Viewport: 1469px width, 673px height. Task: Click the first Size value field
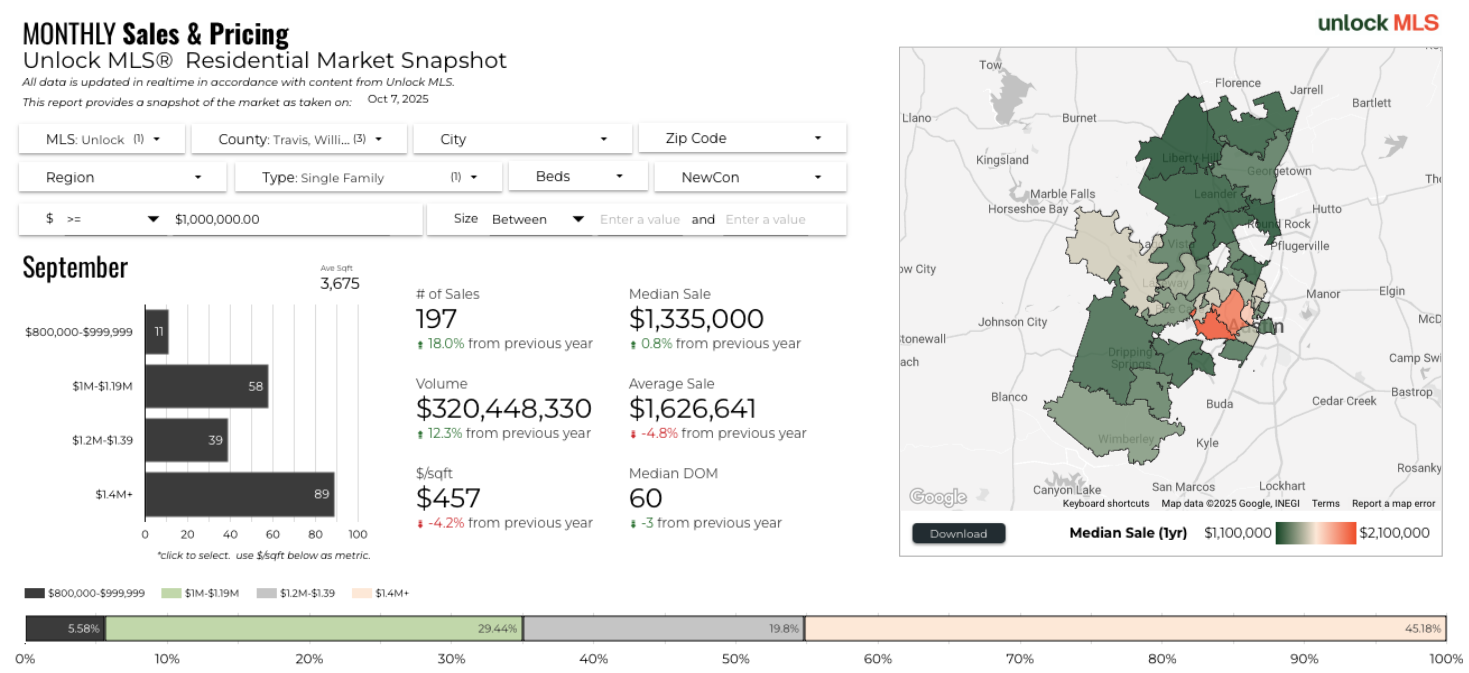[640, 219]
